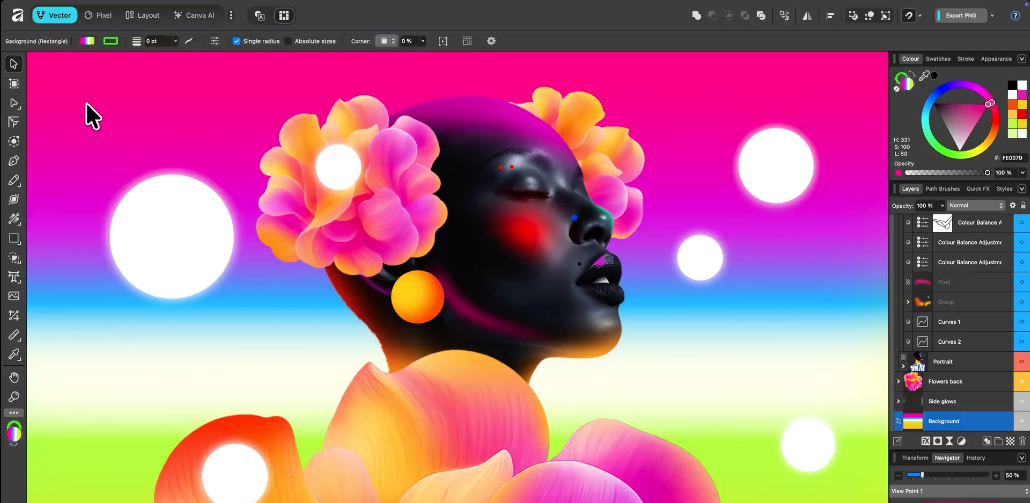Click the hex colour input field
This screenshot has width=1030, height=503.
(x=1013, y=158)
